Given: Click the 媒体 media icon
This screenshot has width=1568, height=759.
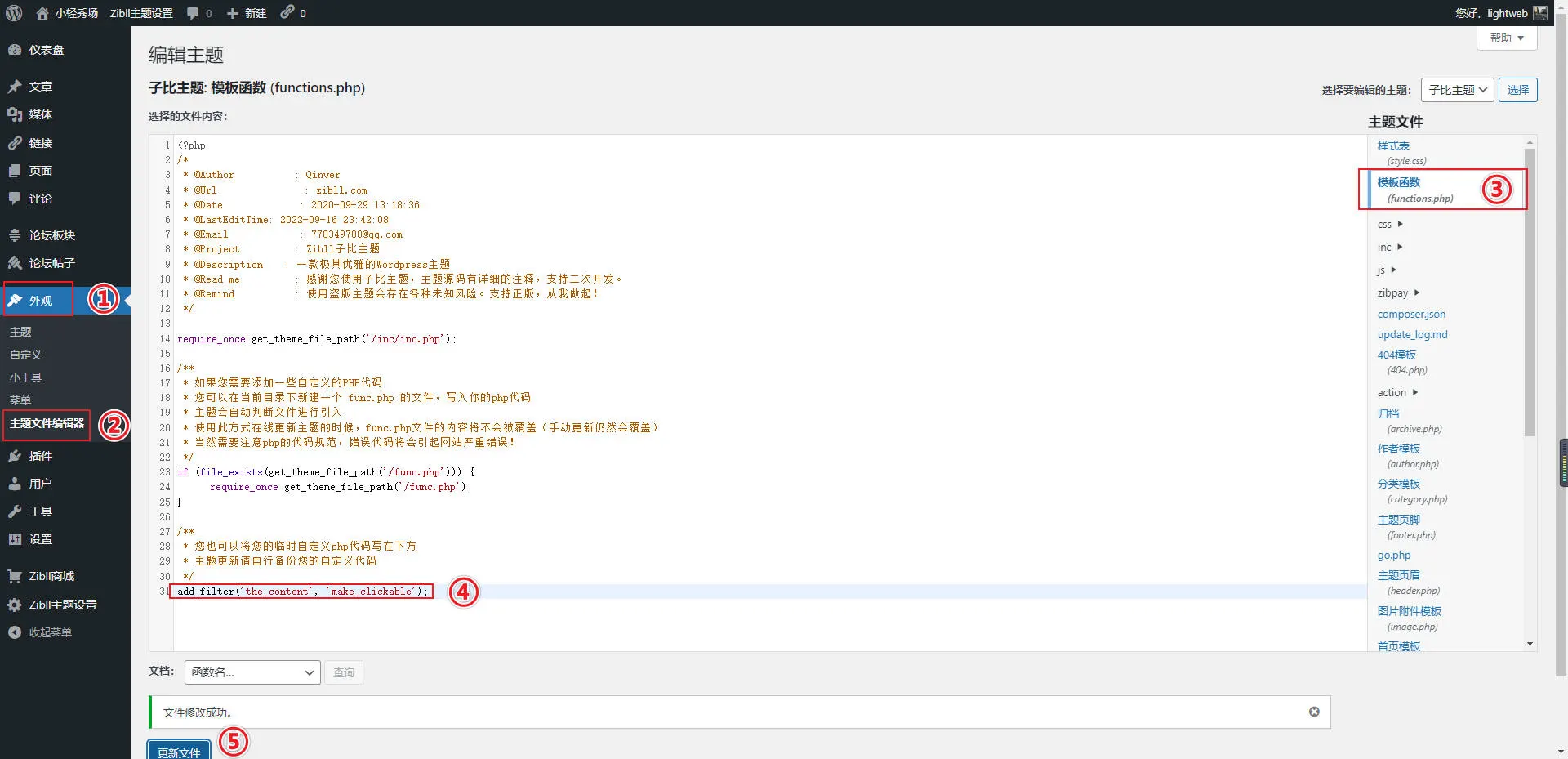Looking at the screenshot, I should point(15,114).
